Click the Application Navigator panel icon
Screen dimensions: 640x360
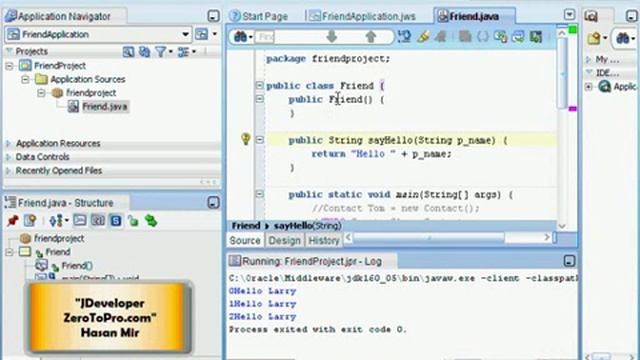click(x=11, y=16)
